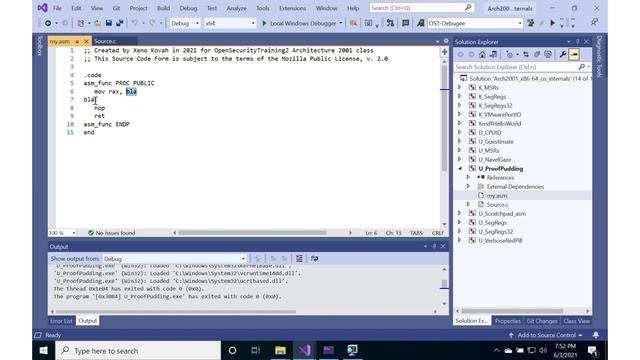Image resolution: width=640 pixels, height=360 pixels.
Task: Open Show output from Debug dropdown
Action: tap(174, 259)
